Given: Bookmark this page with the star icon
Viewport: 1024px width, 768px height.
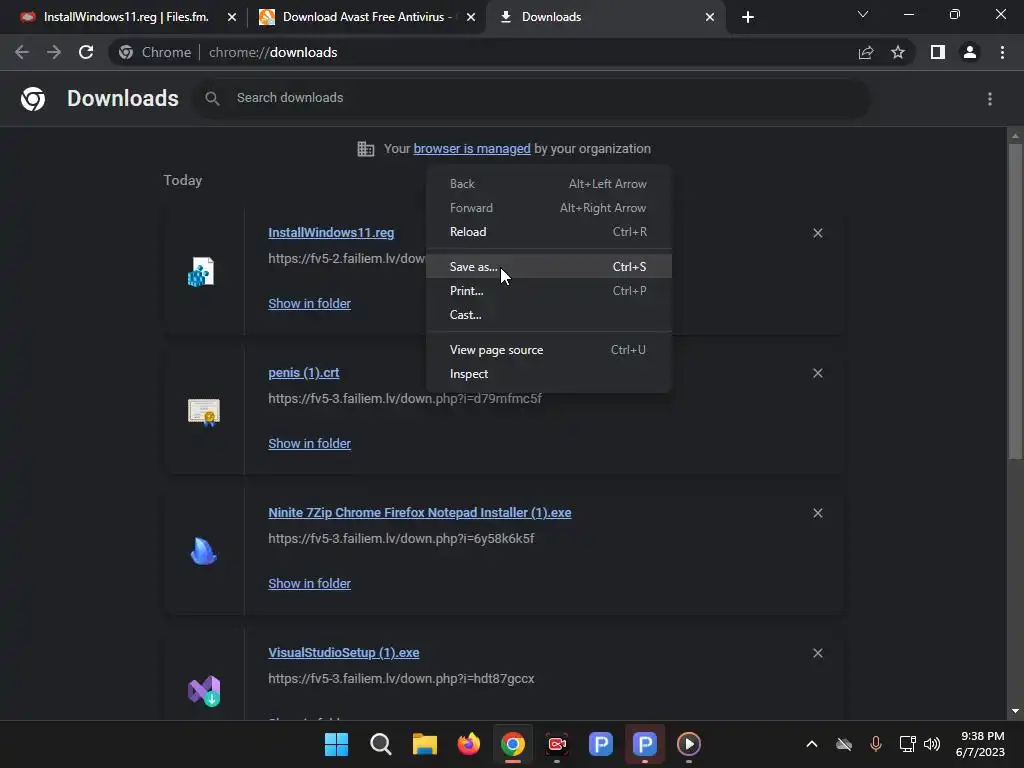Looking at the screenshot, I should (x=898, y=52).
